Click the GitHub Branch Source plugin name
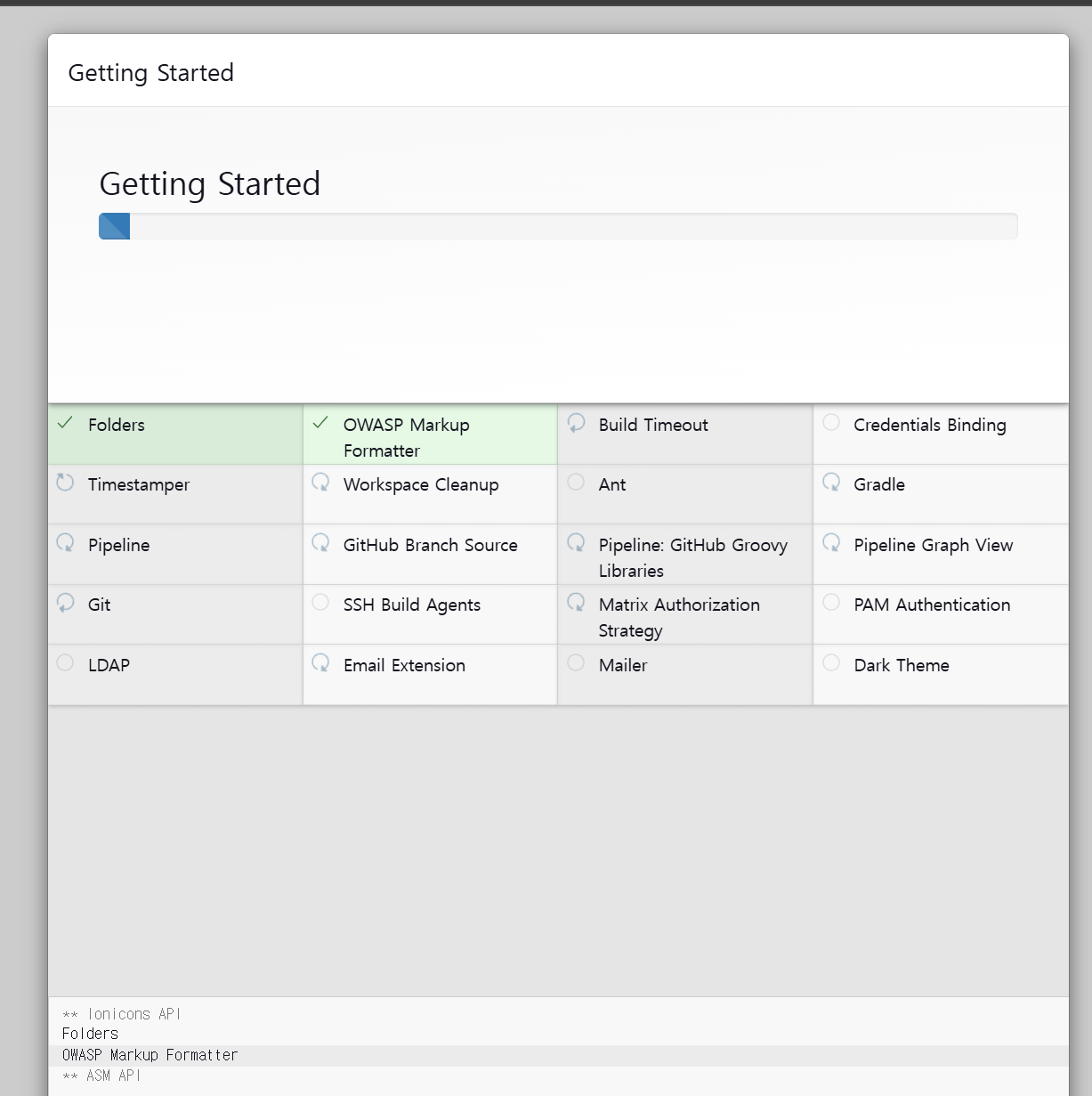This screenshot has height=1096, width=1092. pyautogui.click(x=431, y=545)
